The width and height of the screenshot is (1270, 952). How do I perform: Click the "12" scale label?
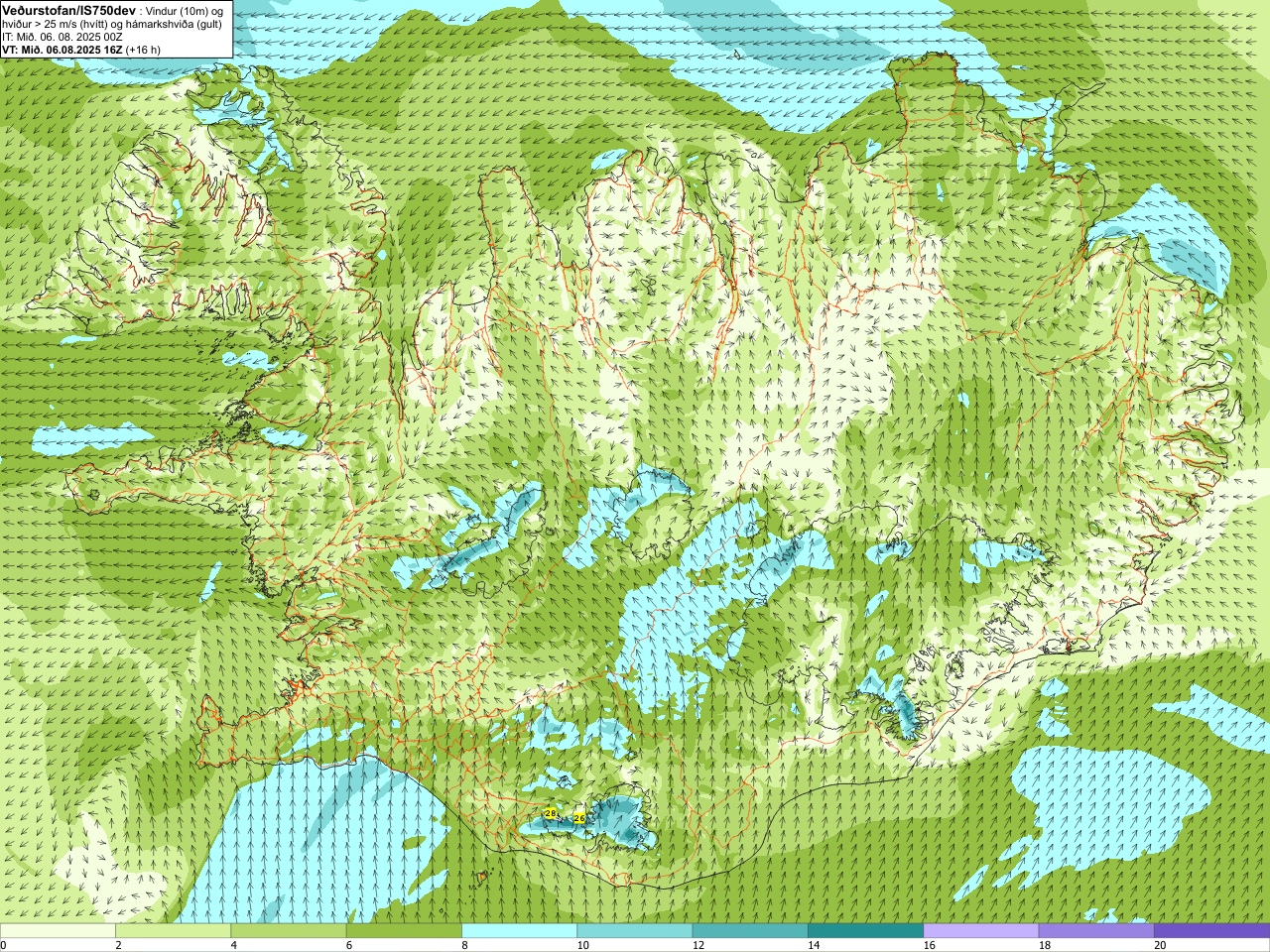click(x=698, y=945)
